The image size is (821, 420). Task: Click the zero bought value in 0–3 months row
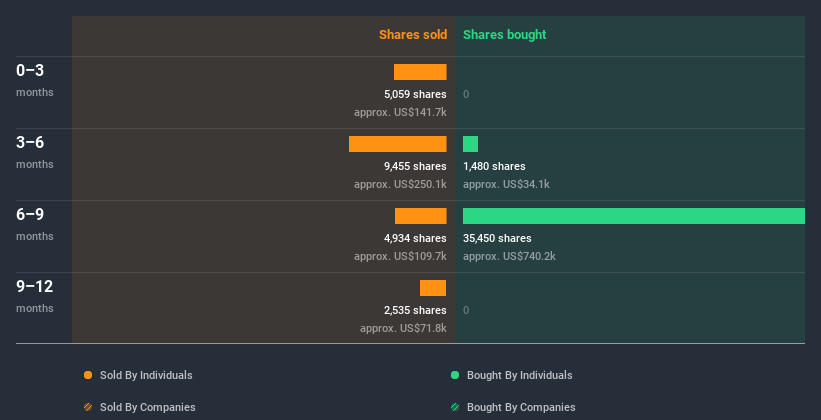[x=466, y=94]
